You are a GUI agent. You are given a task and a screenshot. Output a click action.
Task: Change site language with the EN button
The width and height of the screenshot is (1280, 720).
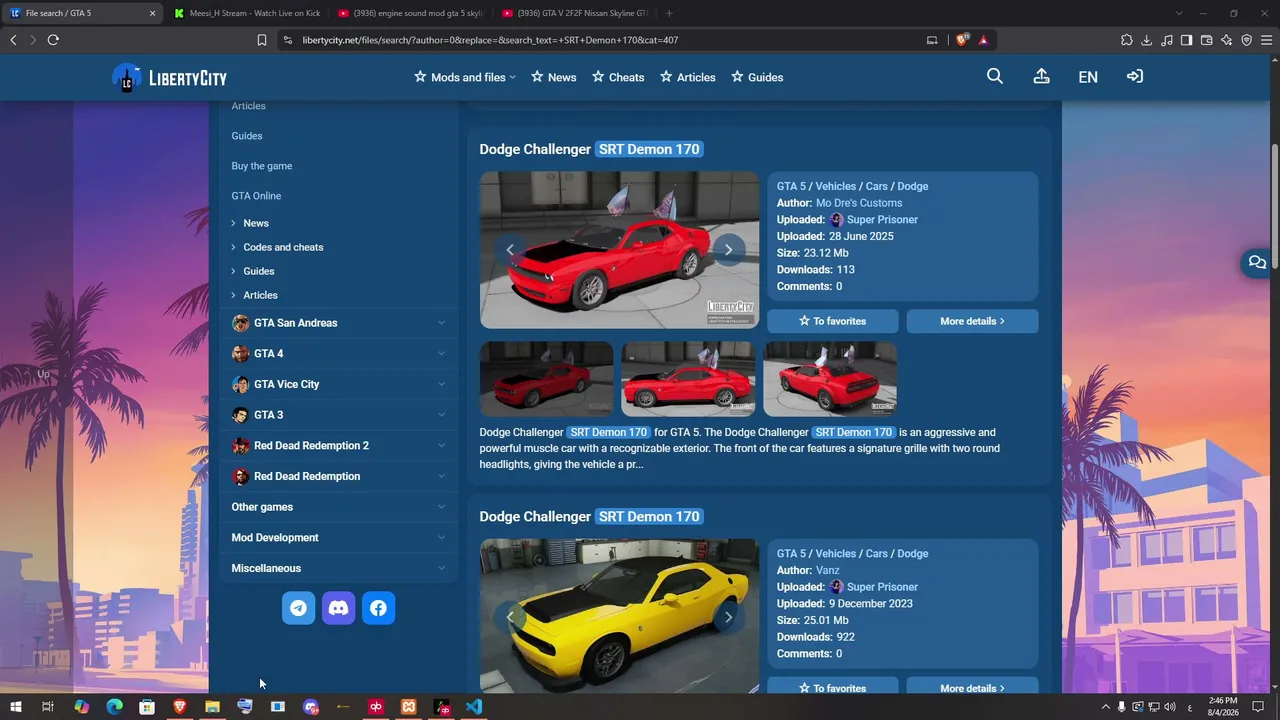[x=1088, y=77]
